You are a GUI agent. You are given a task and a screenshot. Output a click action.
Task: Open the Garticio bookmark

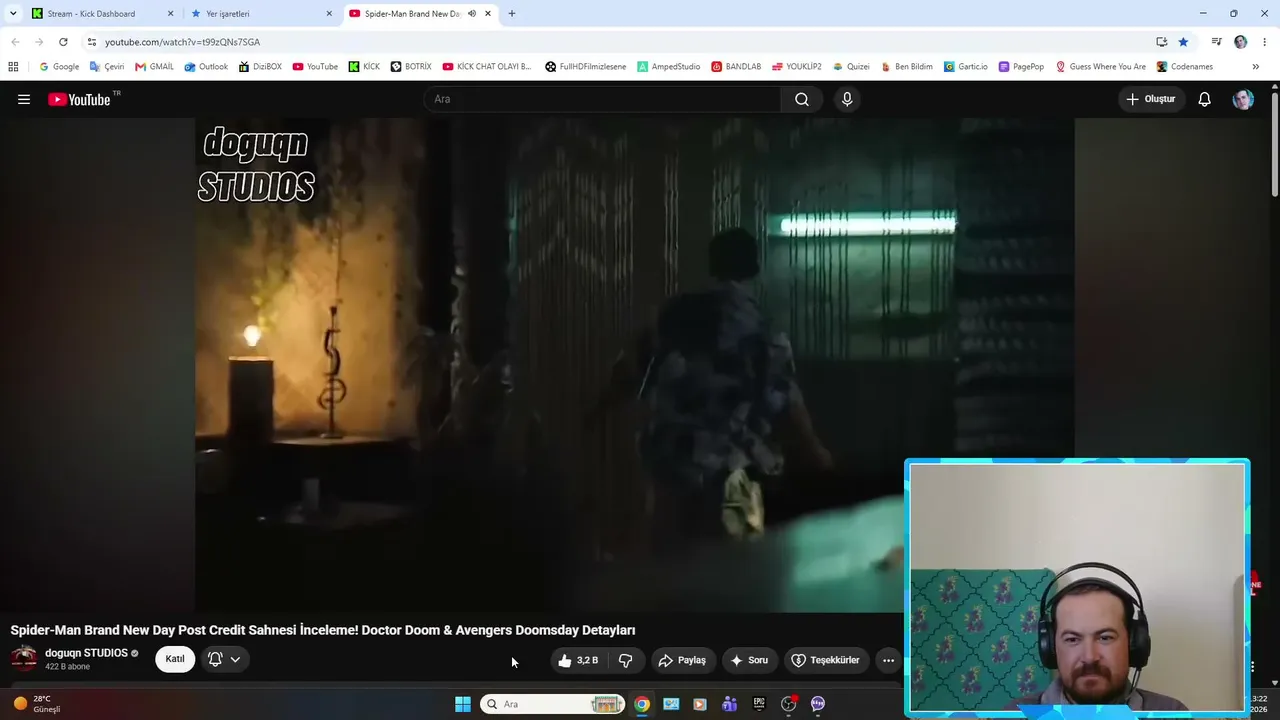(965, 67)
